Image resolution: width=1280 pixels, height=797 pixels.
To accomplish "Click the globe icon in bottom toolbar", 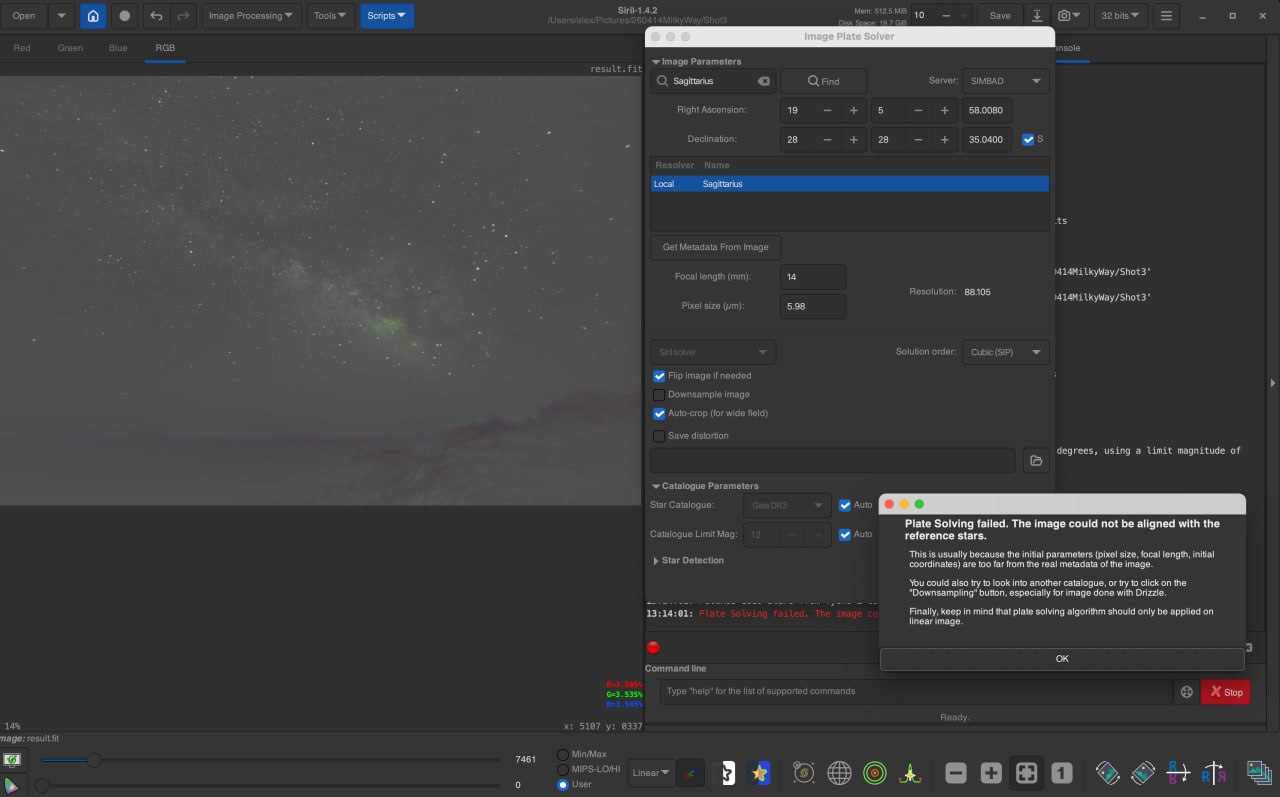I will 839,772.
